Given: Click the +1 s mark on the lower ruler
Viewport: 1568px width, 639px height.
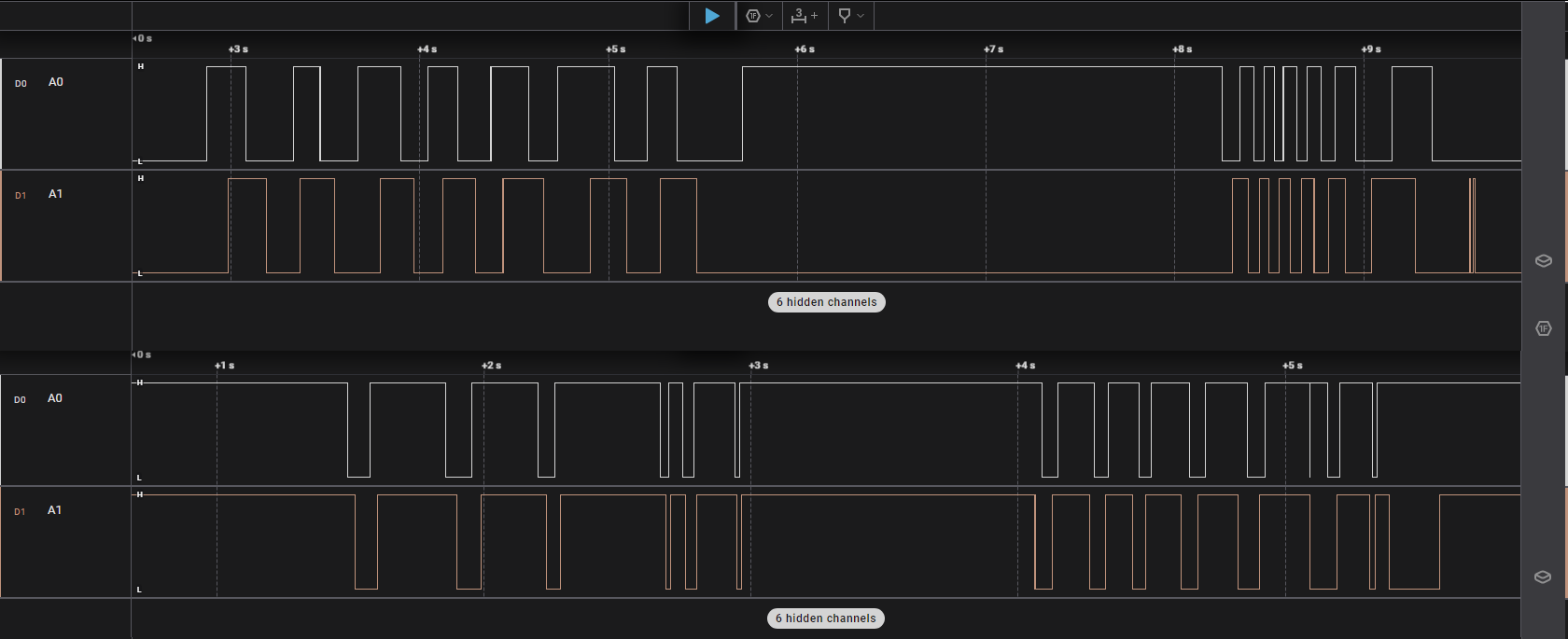Looking at the screenshot, I should click(224, 366).
